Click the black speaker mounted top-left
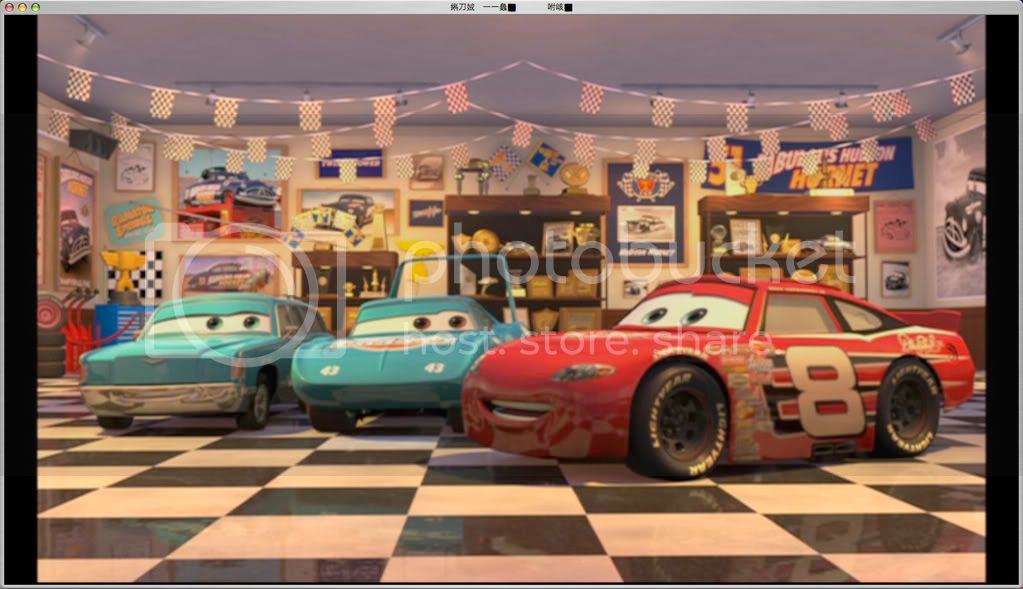Viewport: 1023px width, 589px height. [x=93, y=143]
